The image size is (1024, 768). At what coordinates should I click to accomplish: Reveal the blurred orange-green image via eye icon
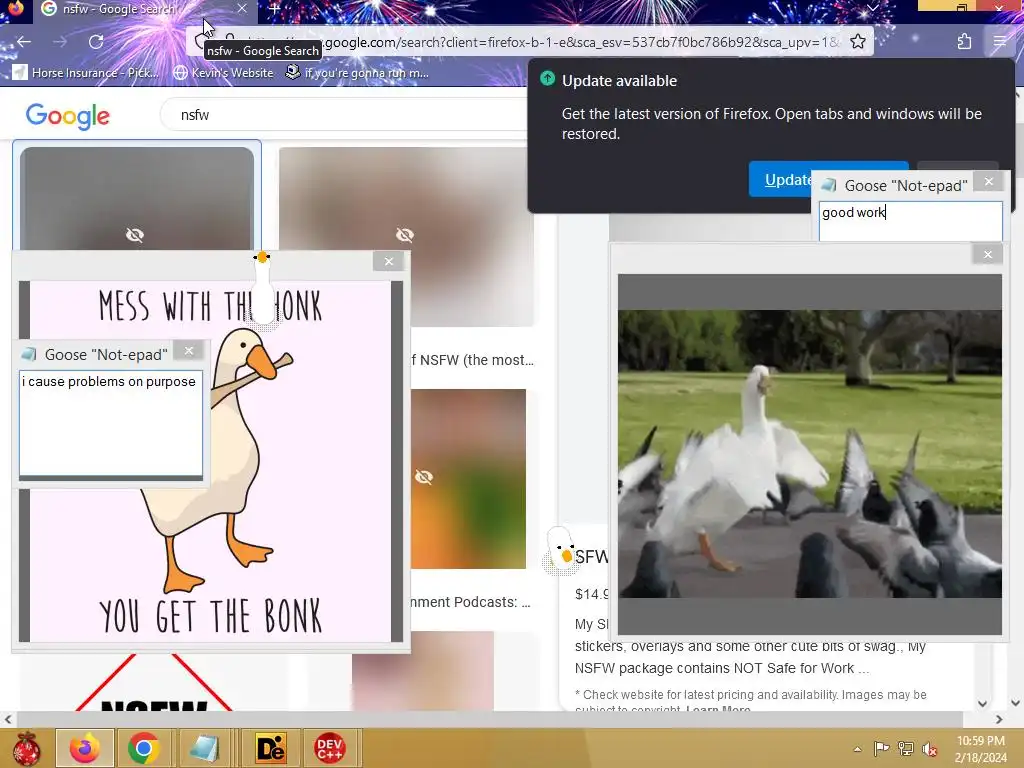pyautogui.click(x=424, y=477)
